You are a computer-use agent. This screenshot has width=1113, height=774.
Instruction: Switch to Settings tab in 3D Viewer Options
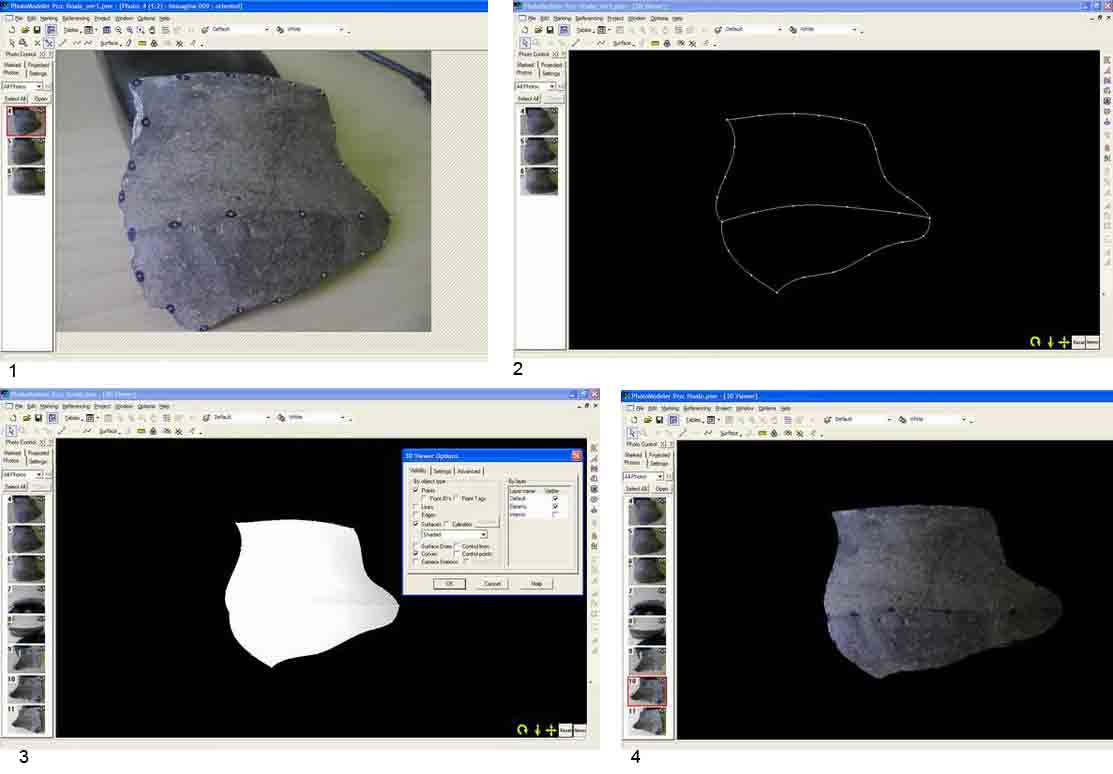coord(441,471)
